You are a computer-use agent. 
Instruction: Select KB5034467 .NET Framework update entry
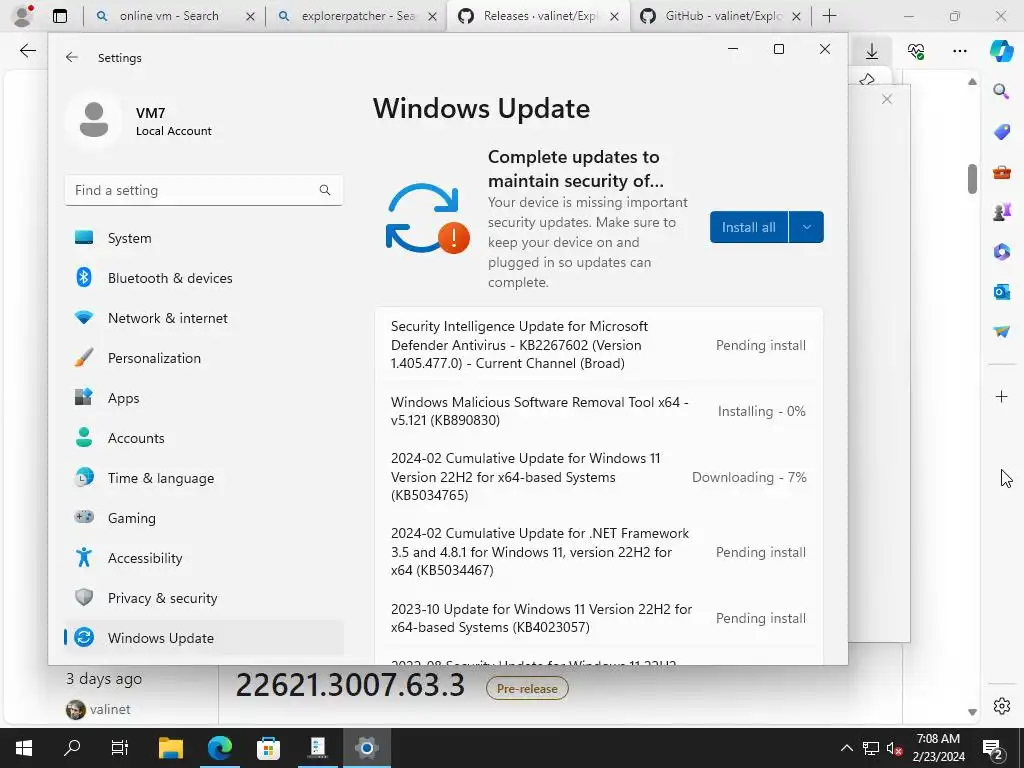point(598,552)
